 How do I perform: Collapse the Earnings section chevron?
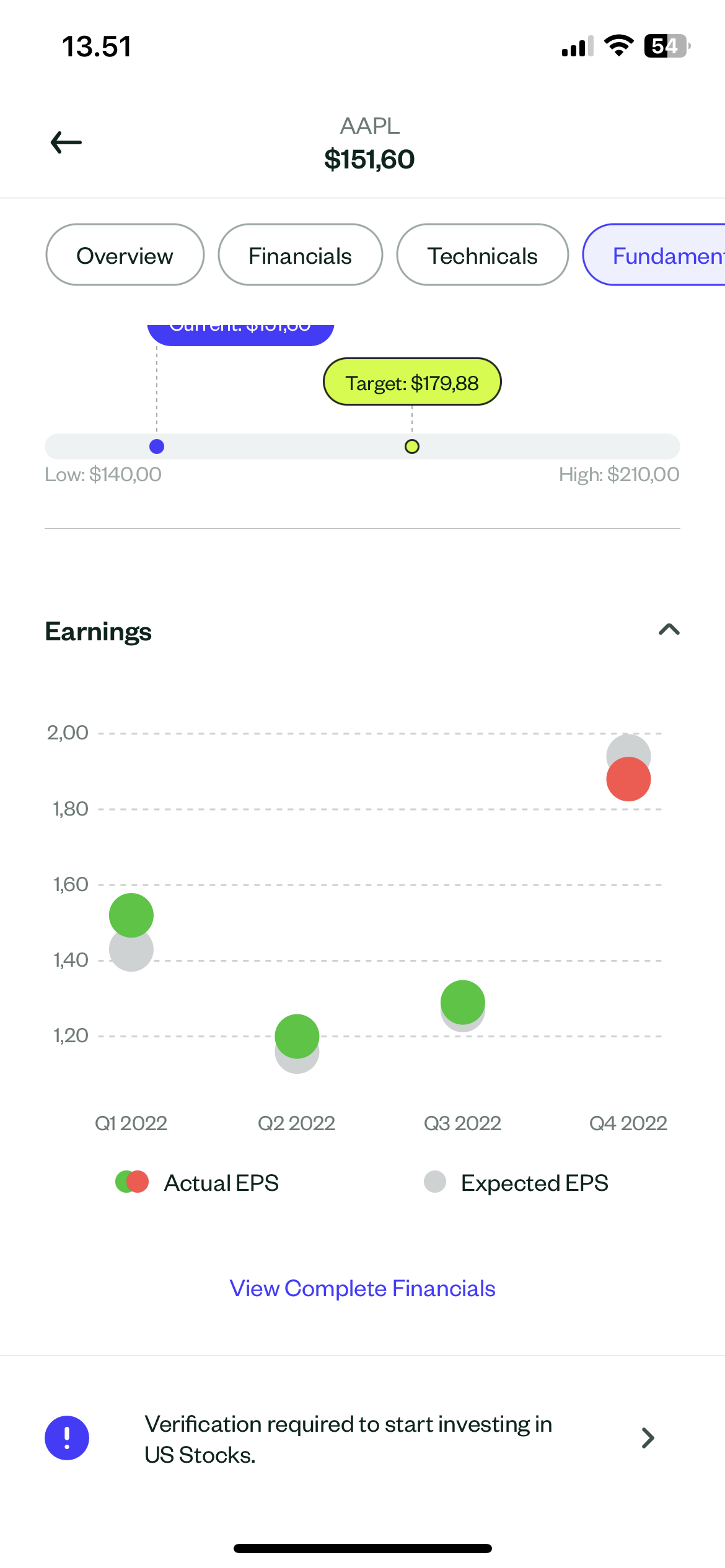(x=669, y=630)
